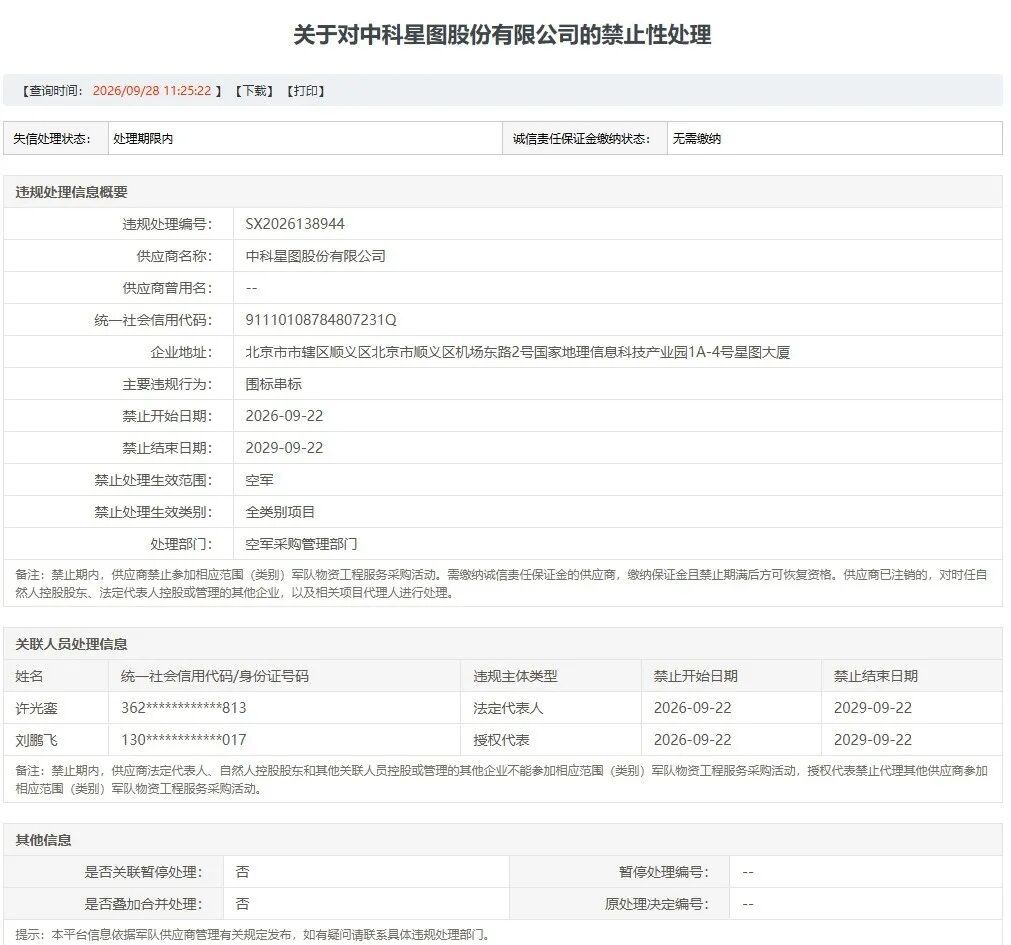Click the 诚信责任保证金缴纳状态 label
1011x945 pixels.
(581, 139)
